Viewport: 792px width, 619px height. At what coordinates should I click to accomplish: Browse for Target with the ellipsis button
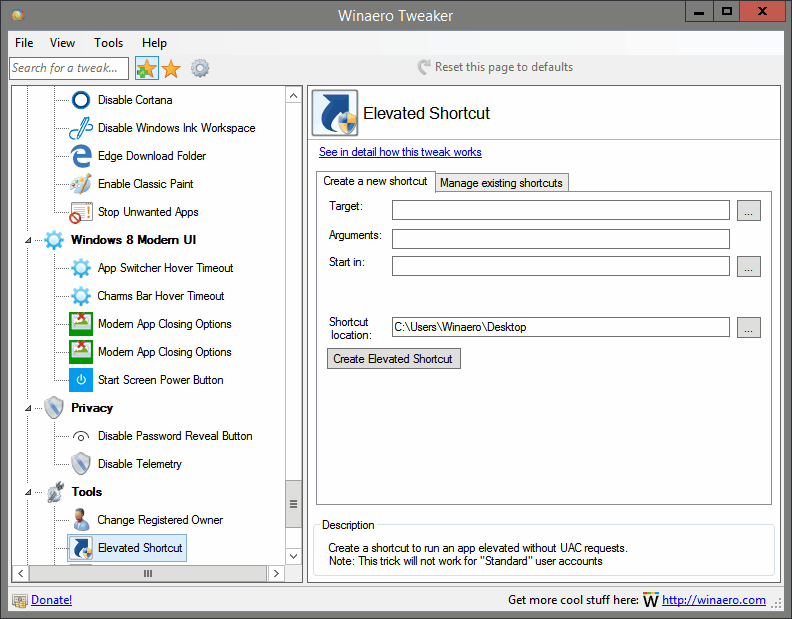749,210
